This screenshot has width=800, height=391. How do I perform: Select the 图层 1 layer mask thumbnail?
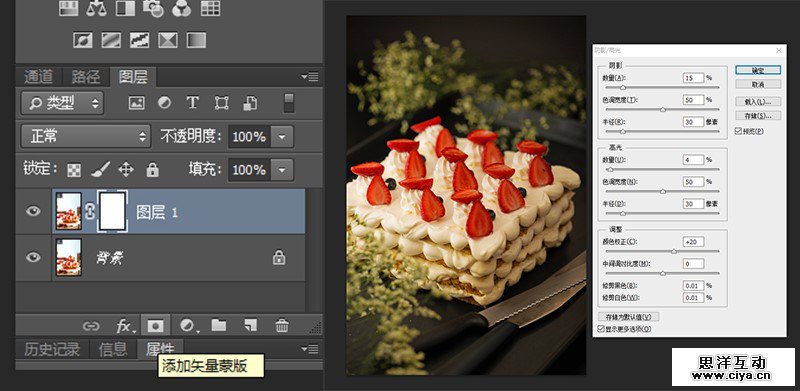[x=113, y=211]
